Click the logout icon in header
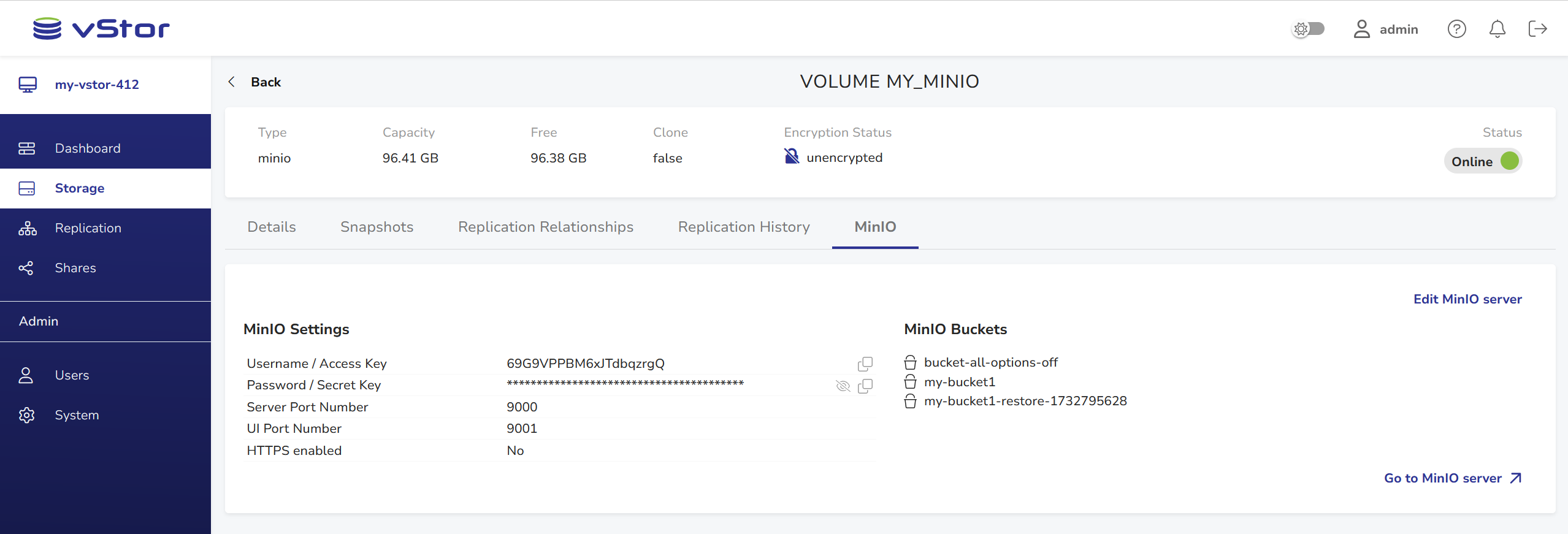Screen dimensions: 1568x534 1537,29
